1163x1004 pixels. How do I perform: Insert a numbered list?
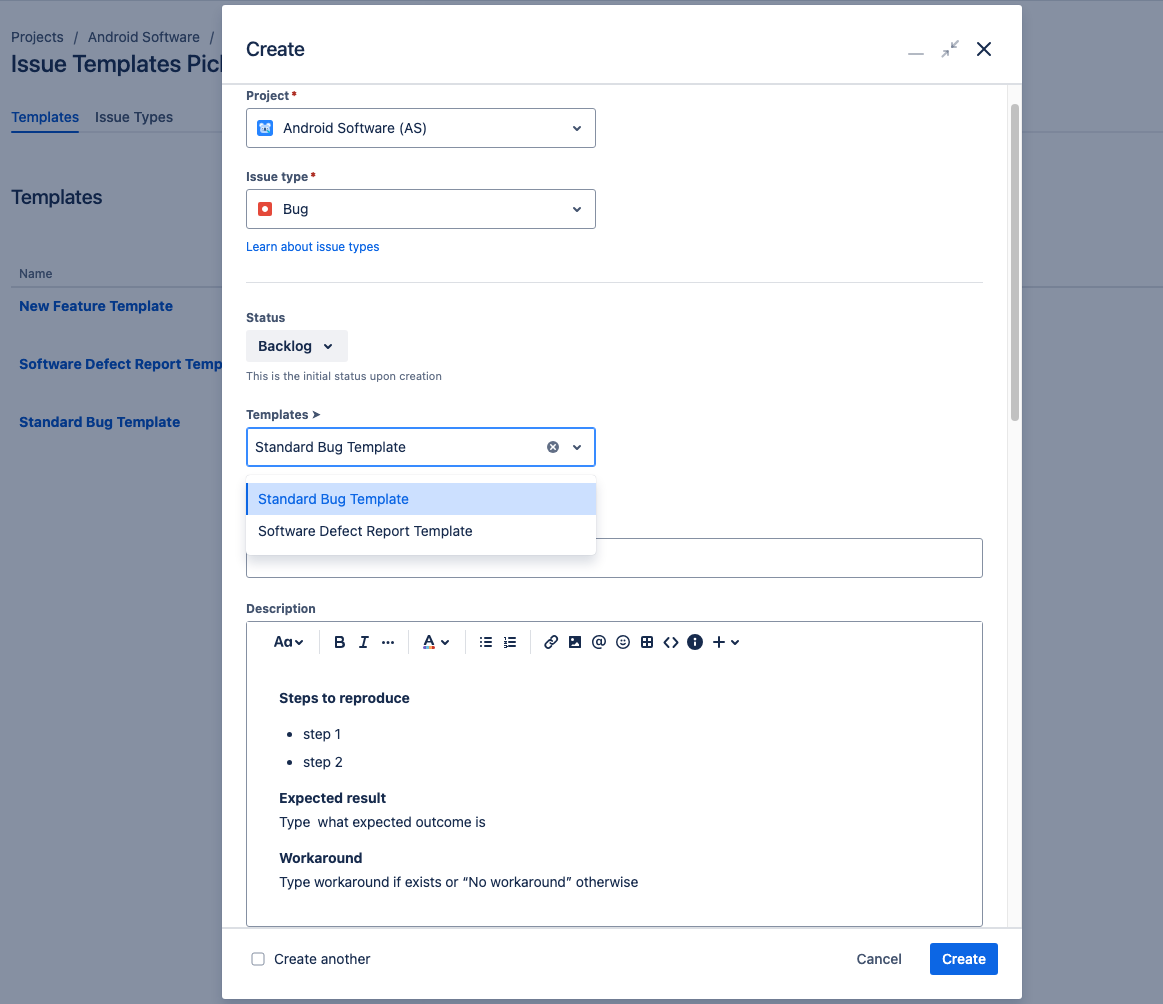click(x=510, y=642)
